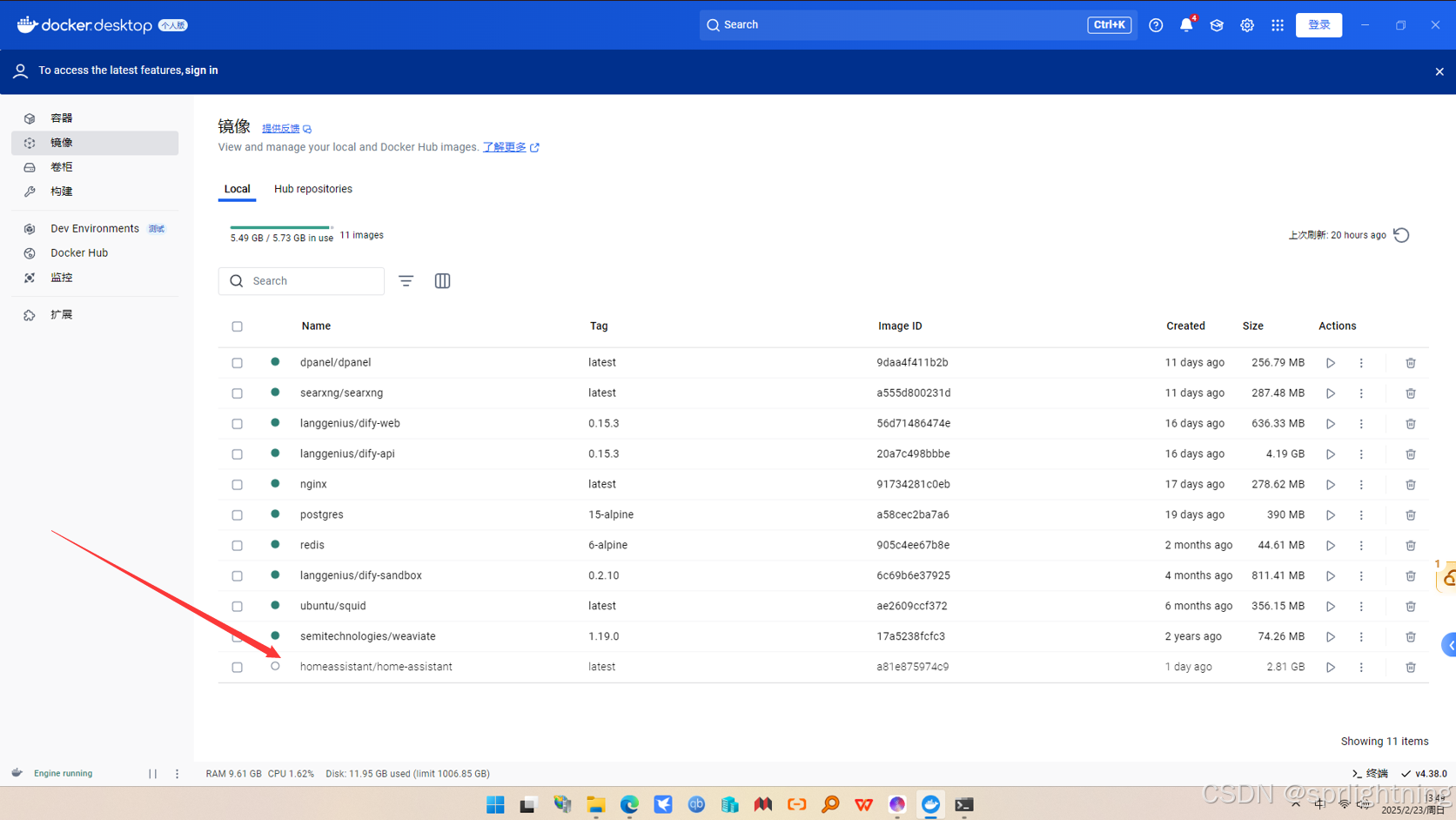Check the dpanel/dpanel row checkbox
The image size is (1456, 820).
pyautogui.click(x=237, y=363)
